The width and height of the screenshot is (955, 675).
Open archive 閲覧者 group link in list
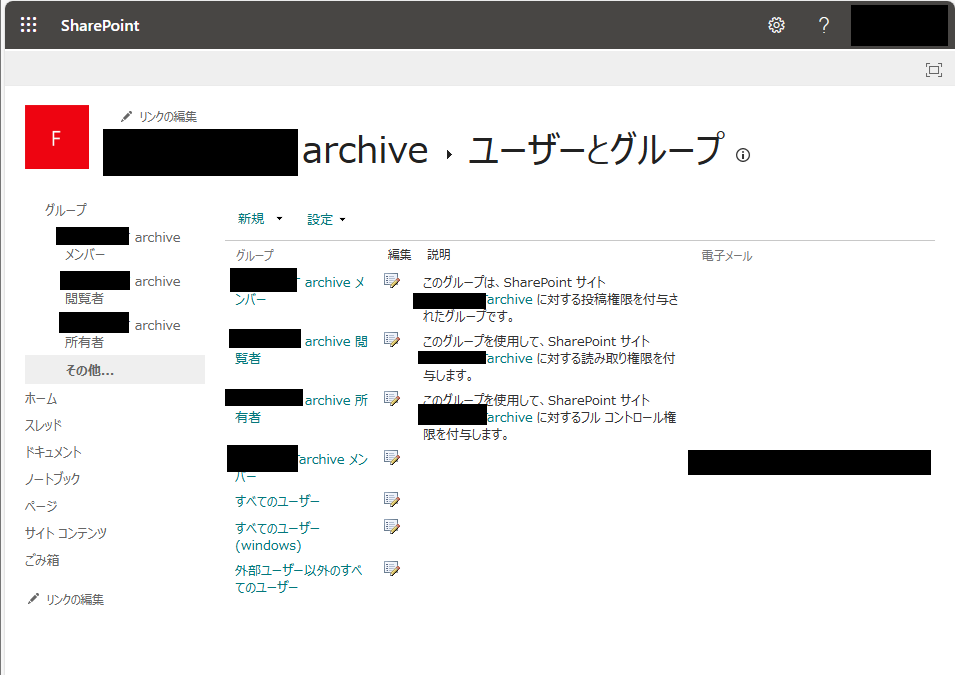tap(298, 349)
